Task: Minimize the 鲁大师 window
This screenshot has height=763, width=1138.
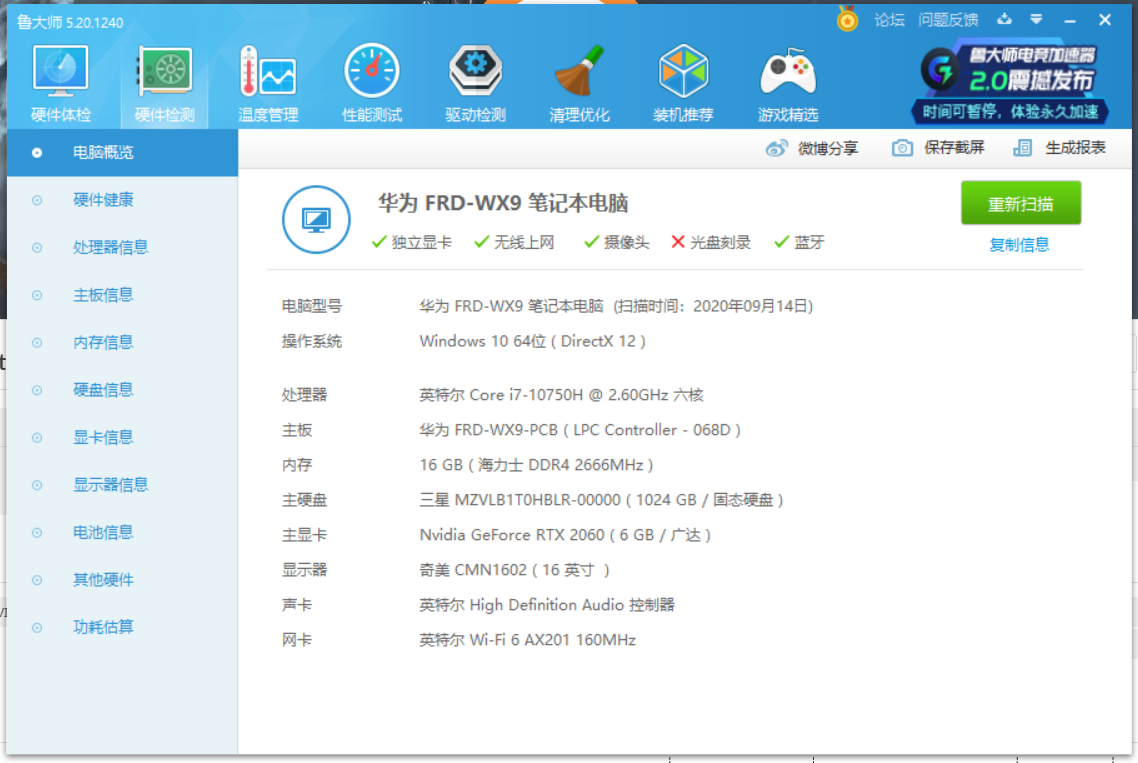Action: pos(1070,20)
